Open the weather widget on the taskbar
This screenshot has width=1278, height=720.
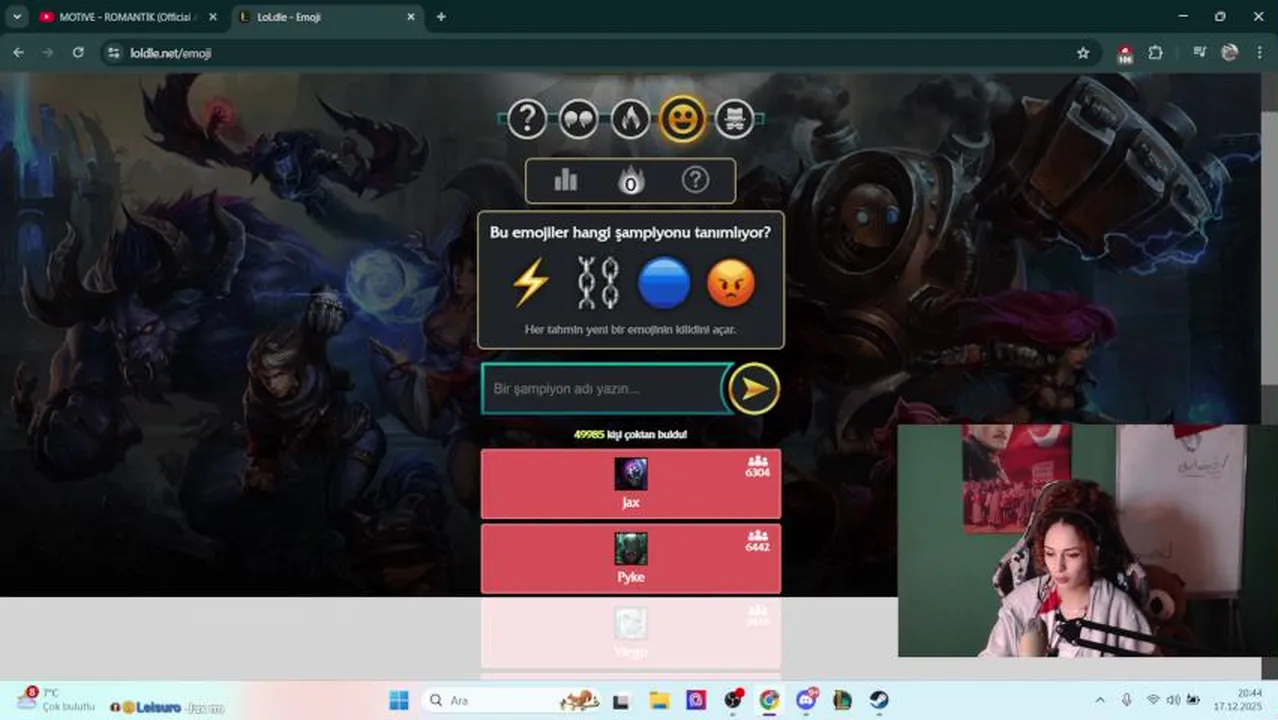(x=55, y=700)
